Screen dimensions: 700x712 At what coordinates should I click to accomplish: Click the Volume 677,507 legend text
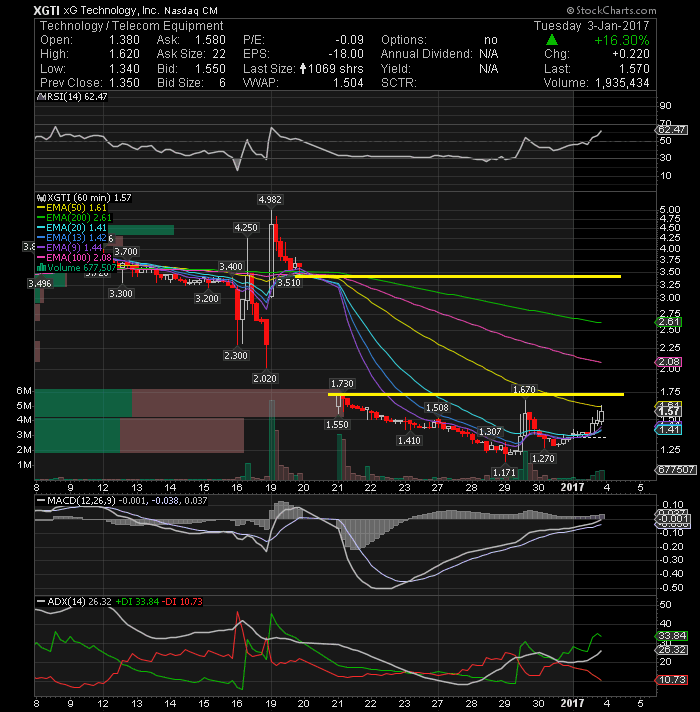coord(82,268)
